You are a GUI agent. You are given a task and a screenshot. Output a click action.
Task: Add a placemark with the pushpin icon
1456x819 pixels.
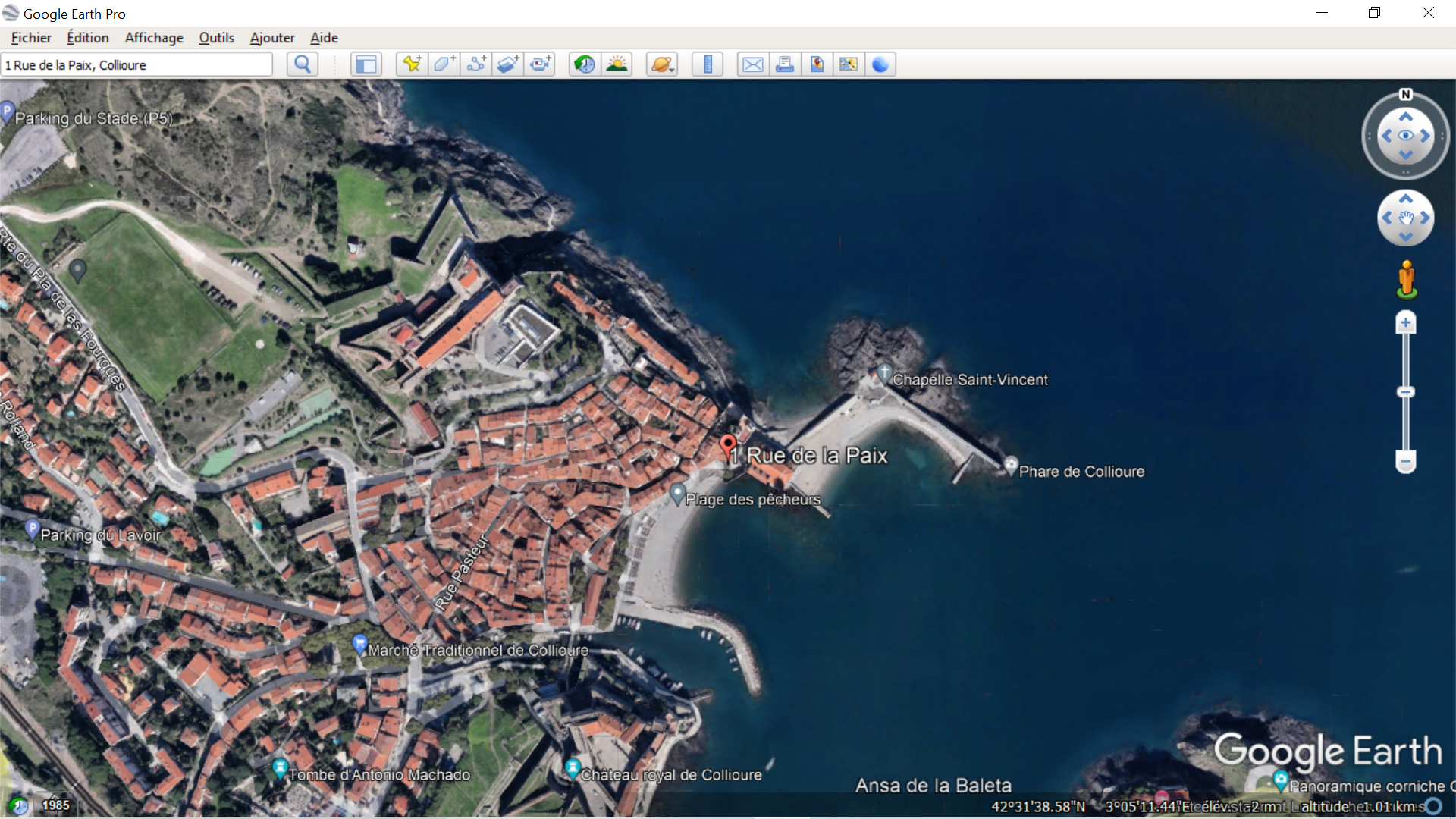pyautogui.click(x=412, y=64)
